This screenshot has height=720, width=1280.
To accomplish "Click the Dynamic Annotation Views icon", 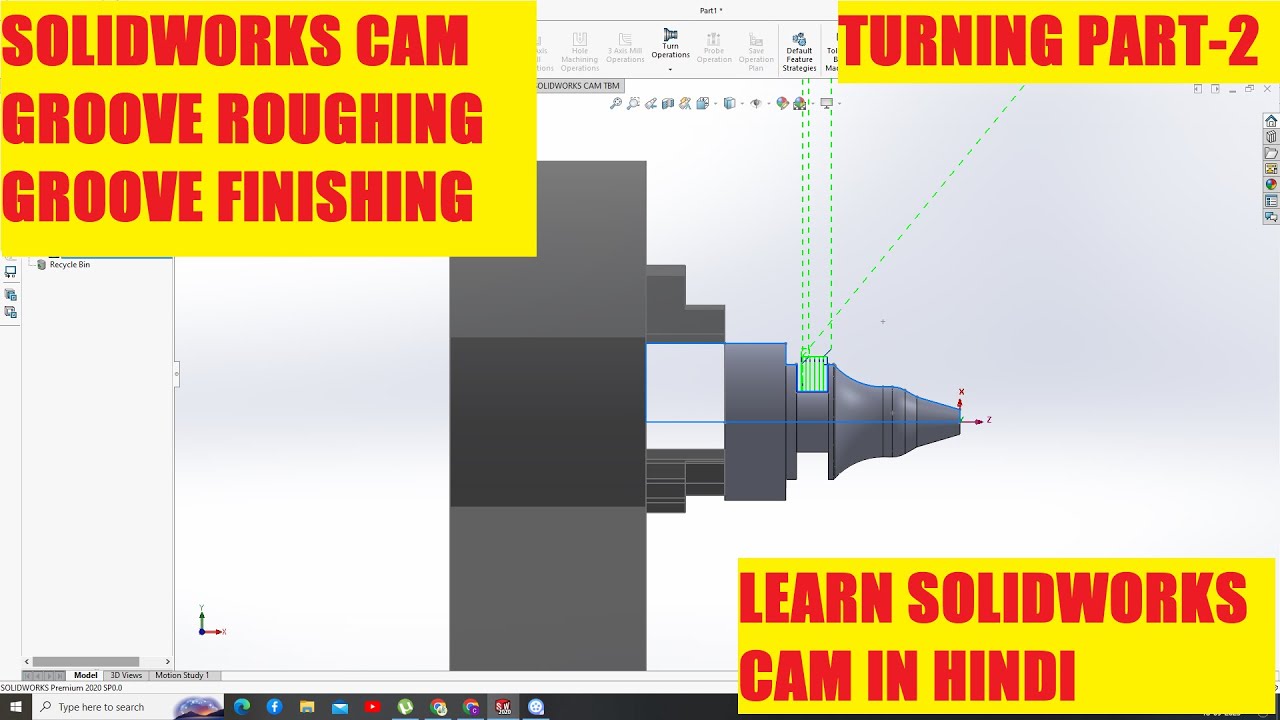I will [x=686, y=103].
